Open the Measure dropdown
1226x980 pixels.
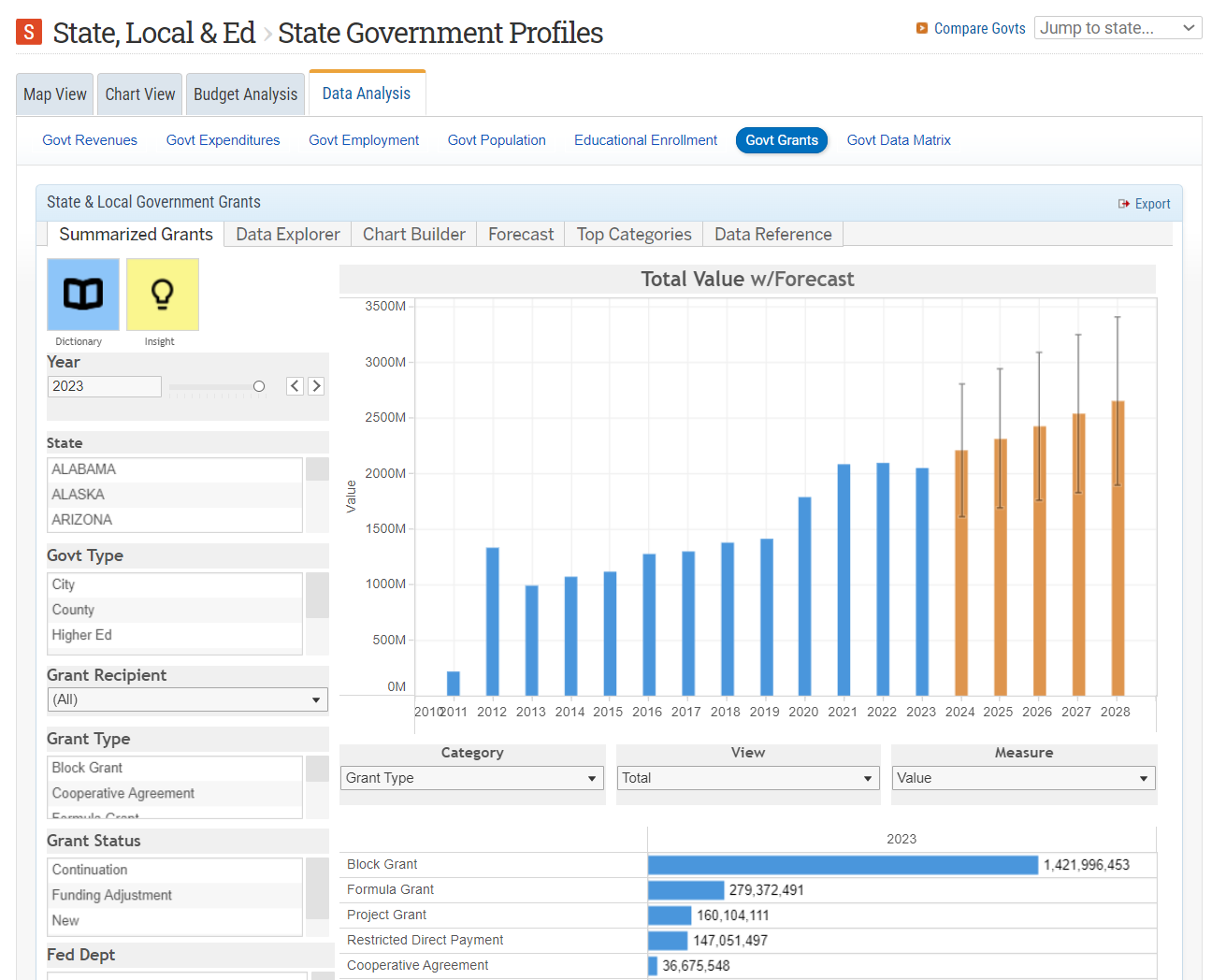click(1023, 777)
